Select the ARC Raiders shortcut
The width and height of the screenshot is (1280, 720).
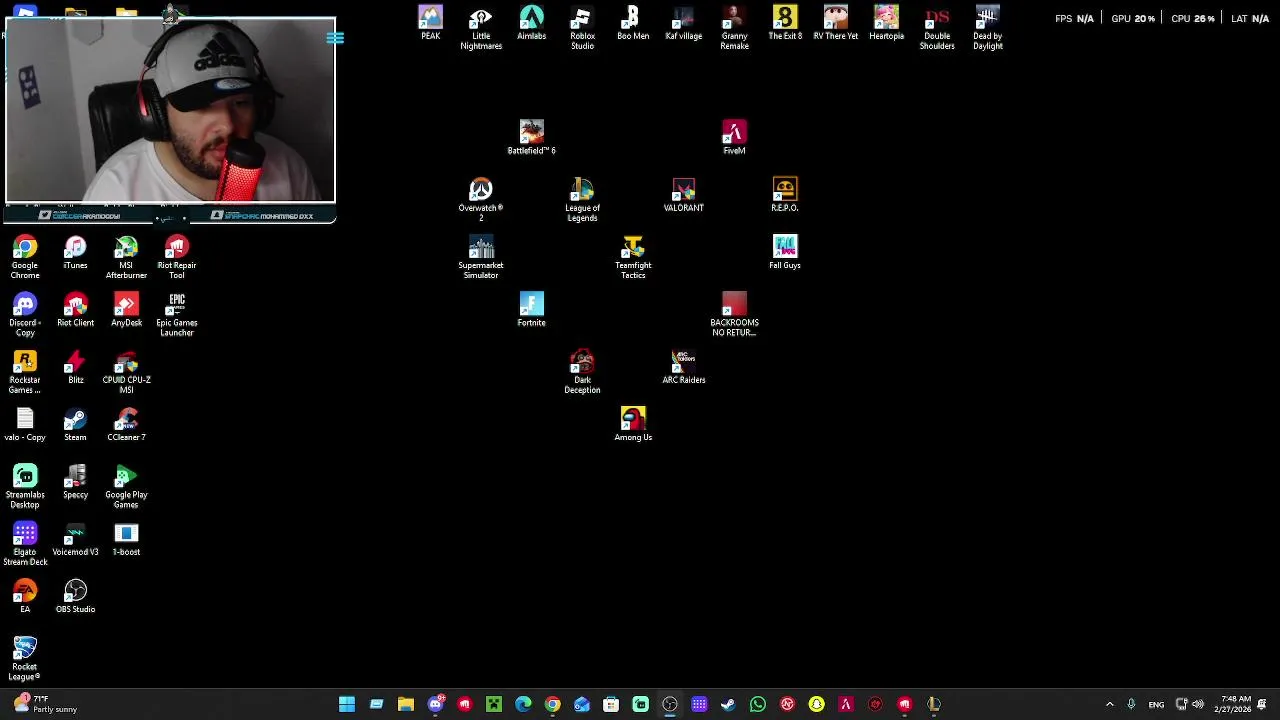point(684,367)
